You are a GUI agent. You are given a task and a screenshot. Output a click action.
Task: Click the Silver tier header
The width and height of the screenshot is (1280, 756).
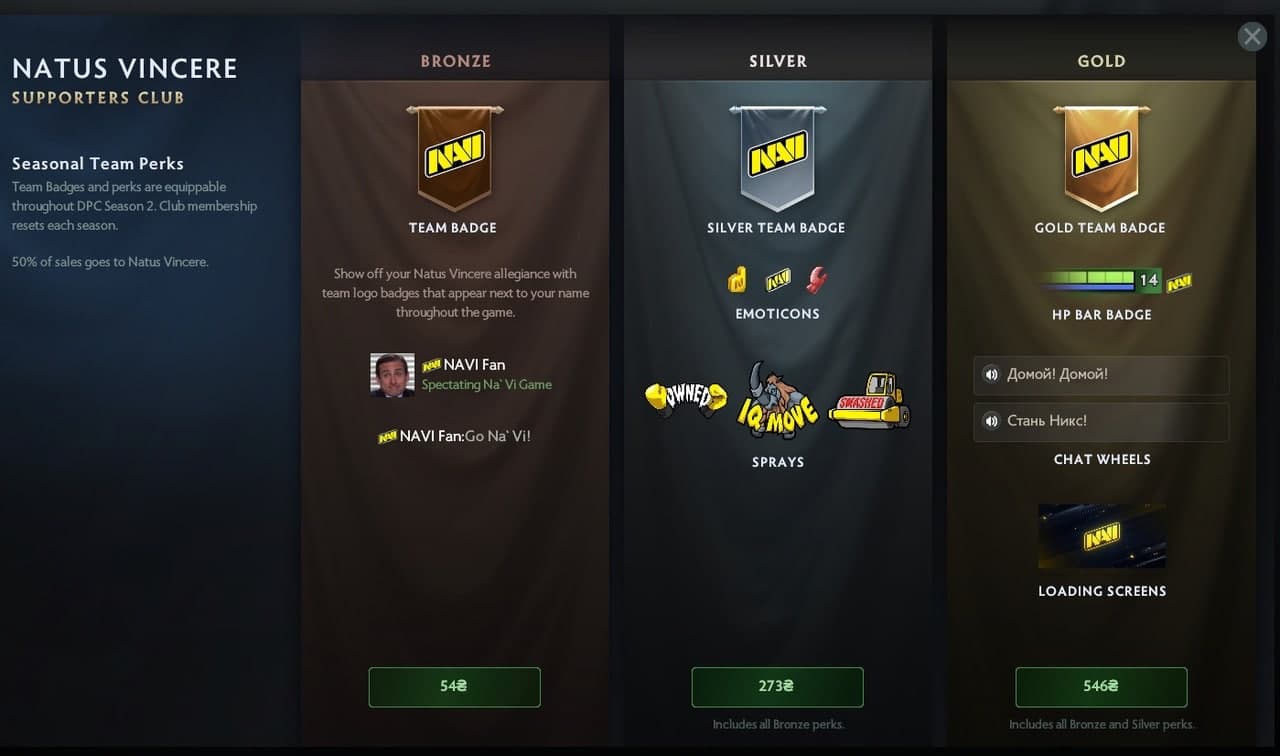point(778,61)
